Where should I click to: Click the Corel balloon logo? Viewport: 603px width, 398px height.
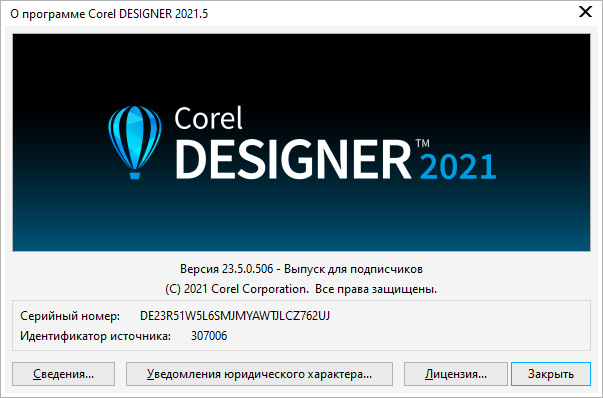[x=135, y=142]
